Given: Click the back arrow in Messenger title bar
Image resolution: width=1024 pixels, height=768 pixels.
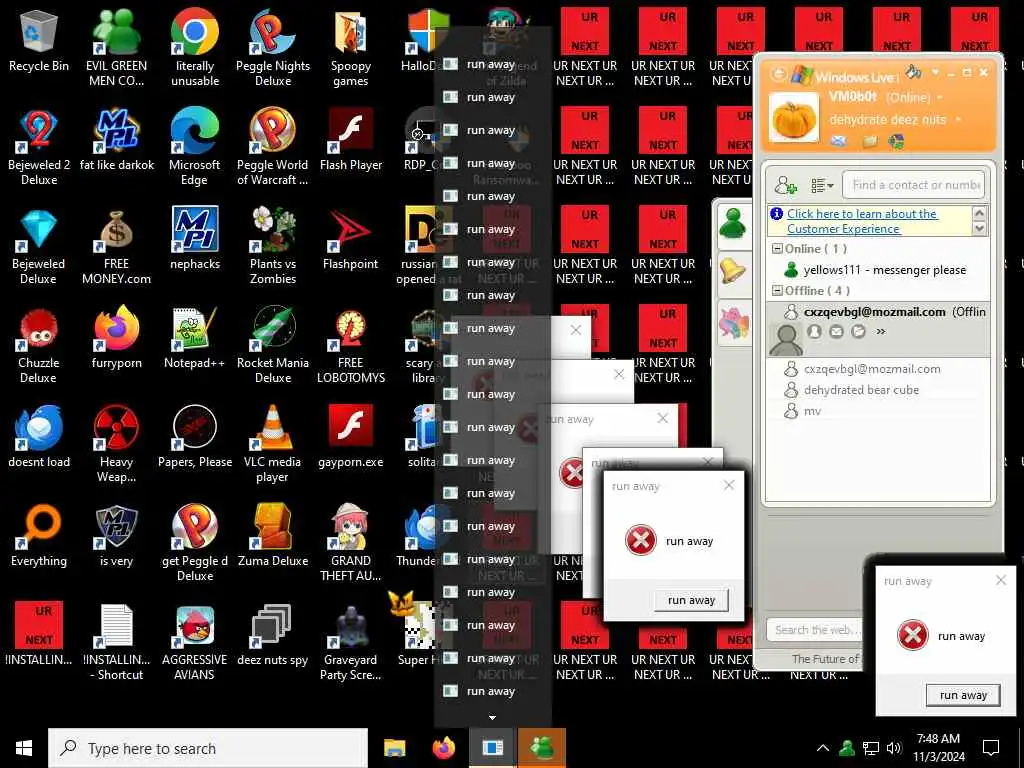Looking at the screenshot, I should [778, 74].
